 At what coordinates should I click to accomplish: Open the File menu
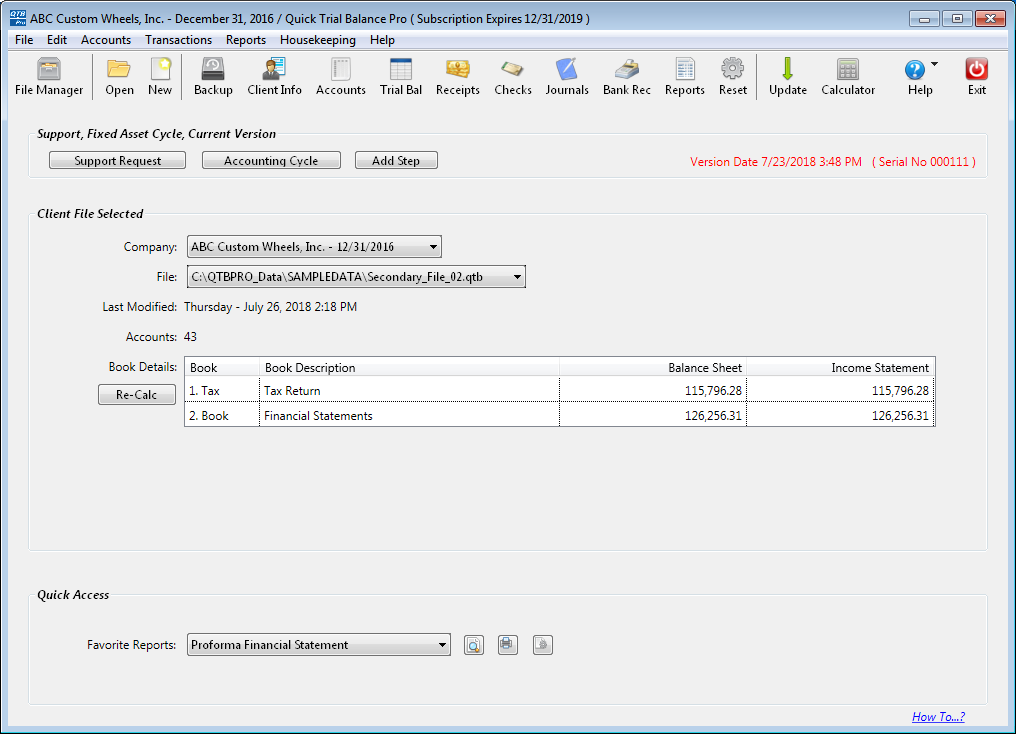(24, 40)
